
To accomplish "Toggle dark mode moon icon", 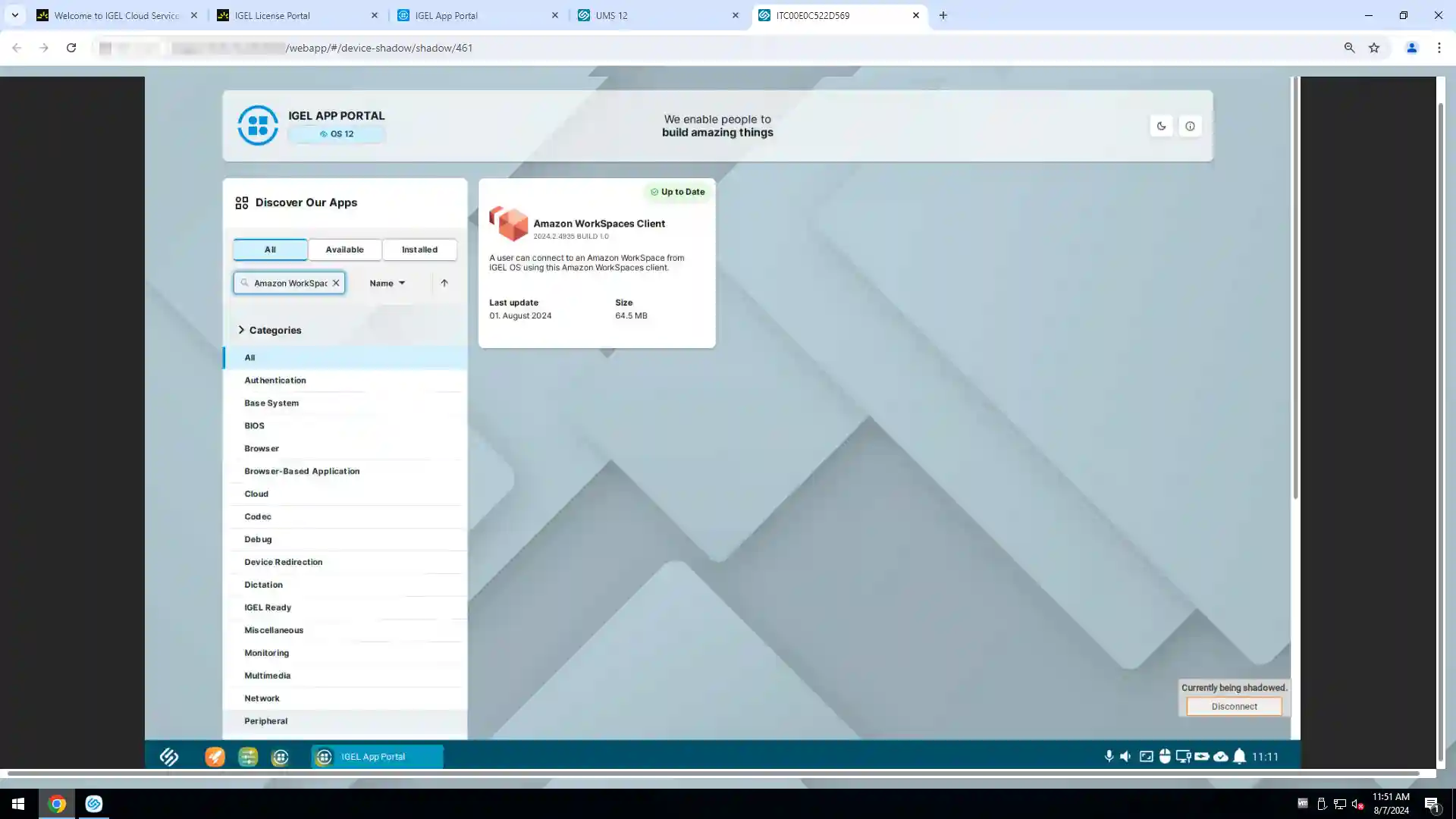I will 1161,126.
